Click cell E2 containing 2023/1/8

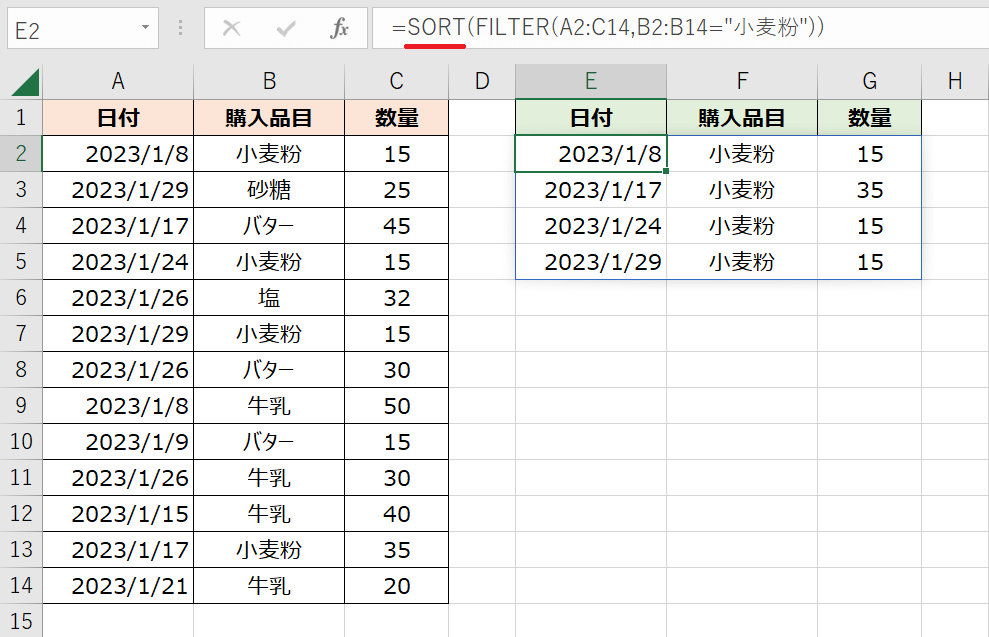591,154
